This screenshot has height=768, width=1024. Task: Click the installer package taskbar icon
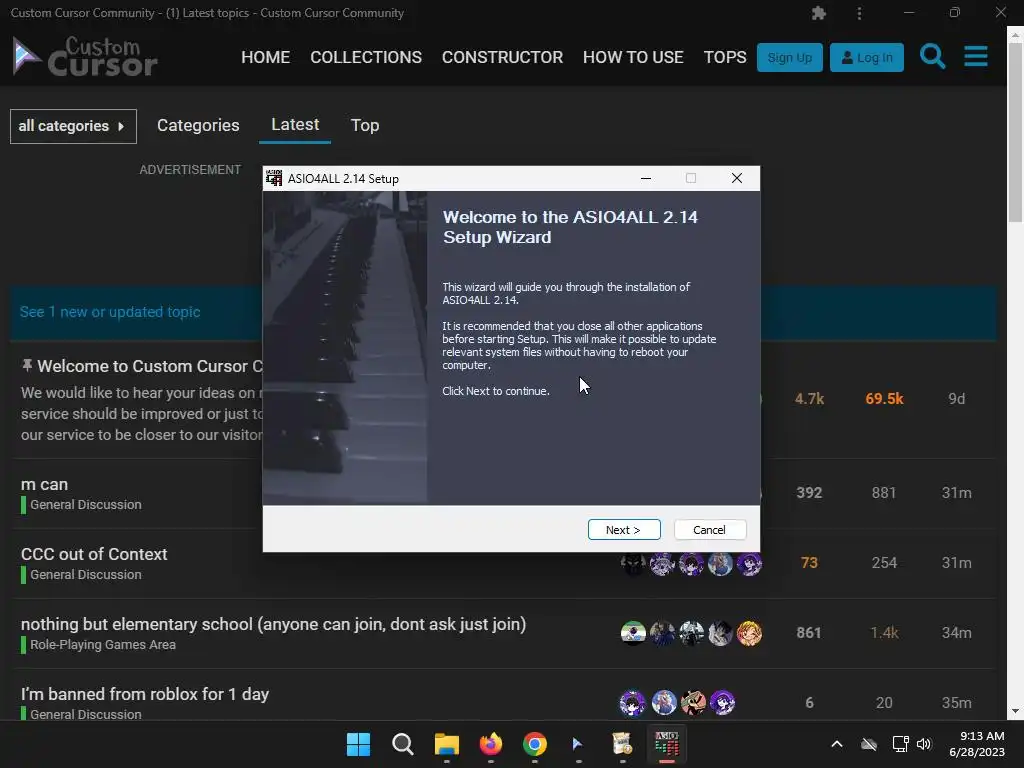coord(622,744)
